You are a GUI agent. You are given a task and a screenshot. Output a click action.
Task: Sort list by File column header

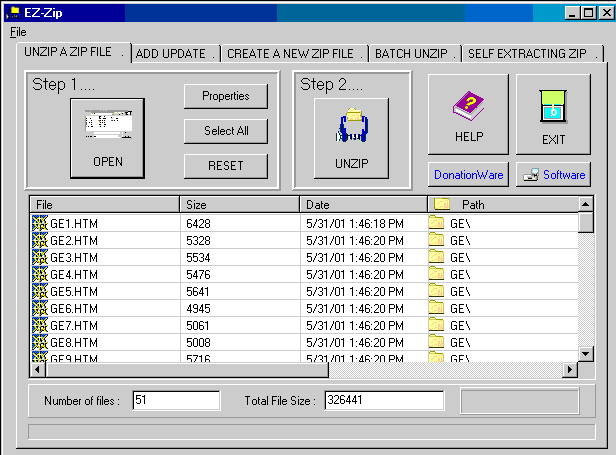pyautogui.click(x=105, y=205)
